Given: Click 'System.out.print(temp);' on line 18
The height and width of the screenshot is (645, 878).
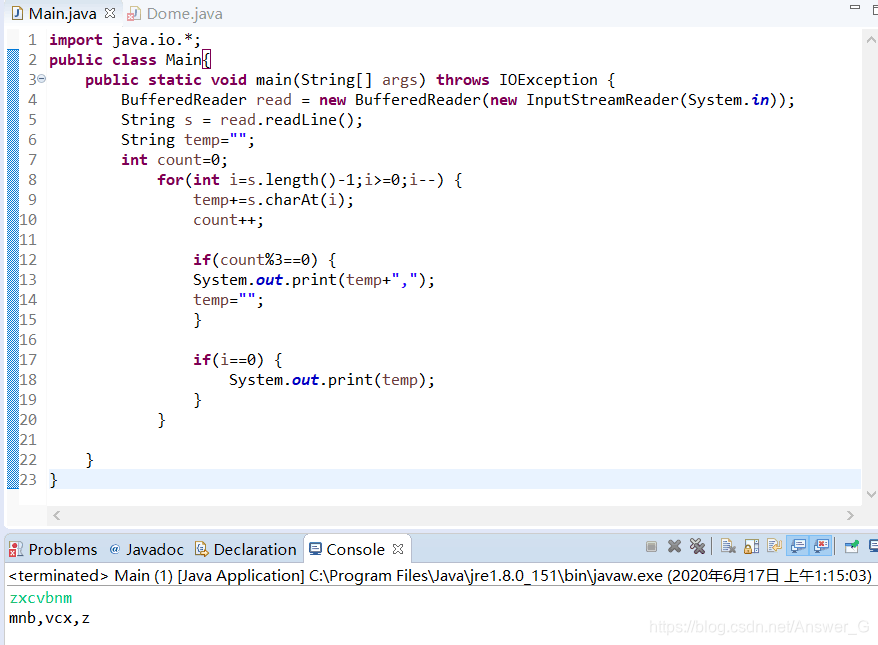Looking at the screenshot, I should click(x=331, y=380).
